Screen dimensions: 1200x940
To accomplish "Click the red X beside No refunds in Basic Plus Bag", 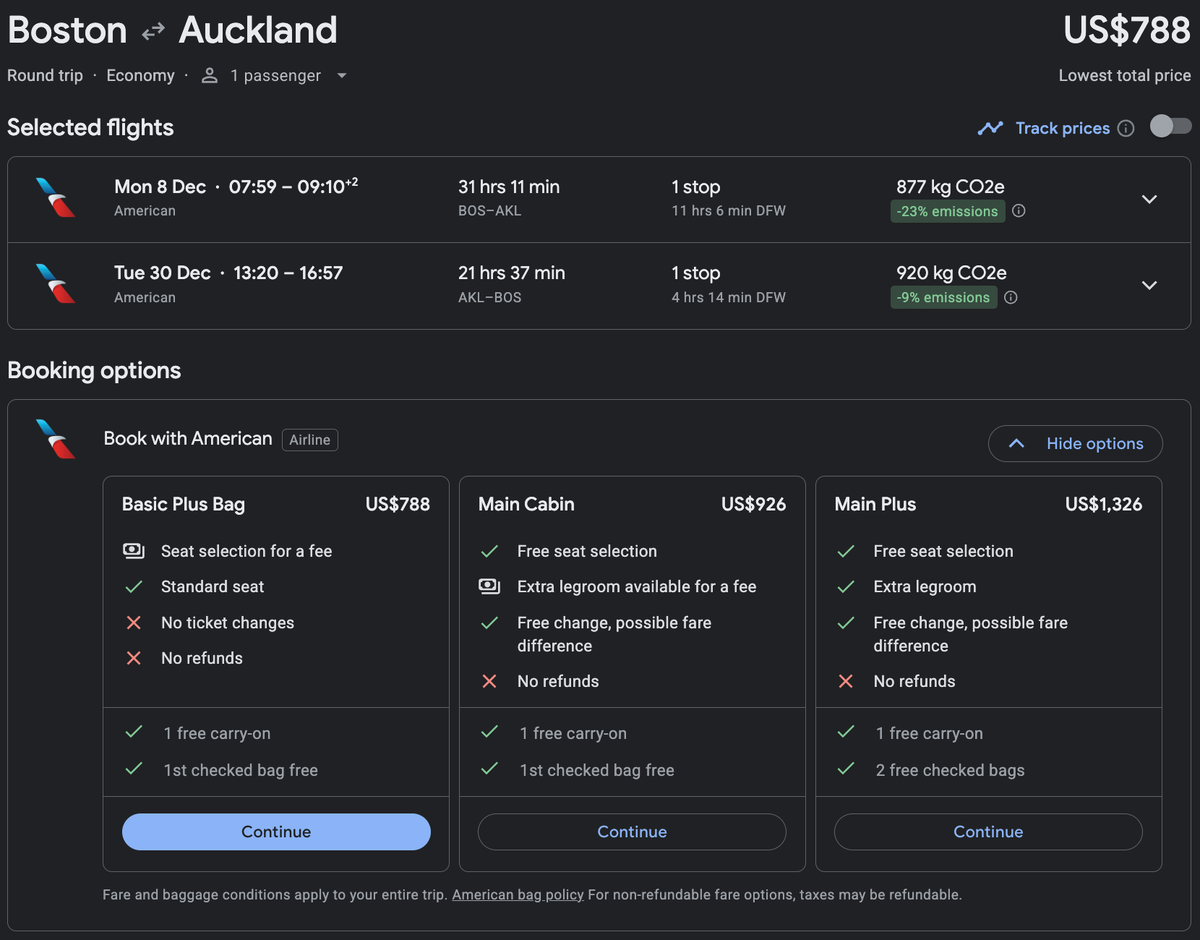I will click(x=133, y=658).
